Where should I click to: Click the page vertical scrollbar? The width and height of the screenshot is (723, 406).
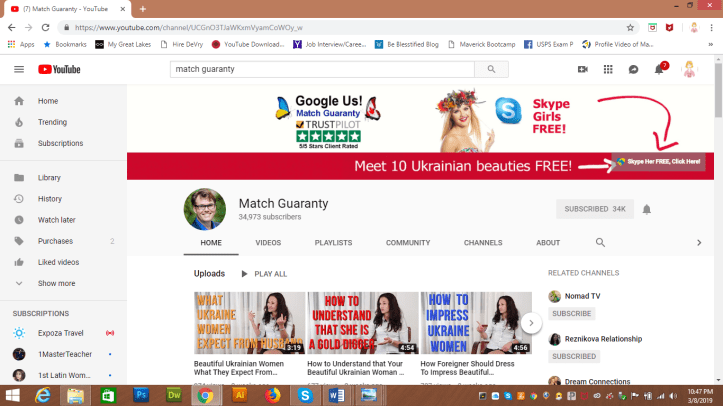(x=718, y=90)
